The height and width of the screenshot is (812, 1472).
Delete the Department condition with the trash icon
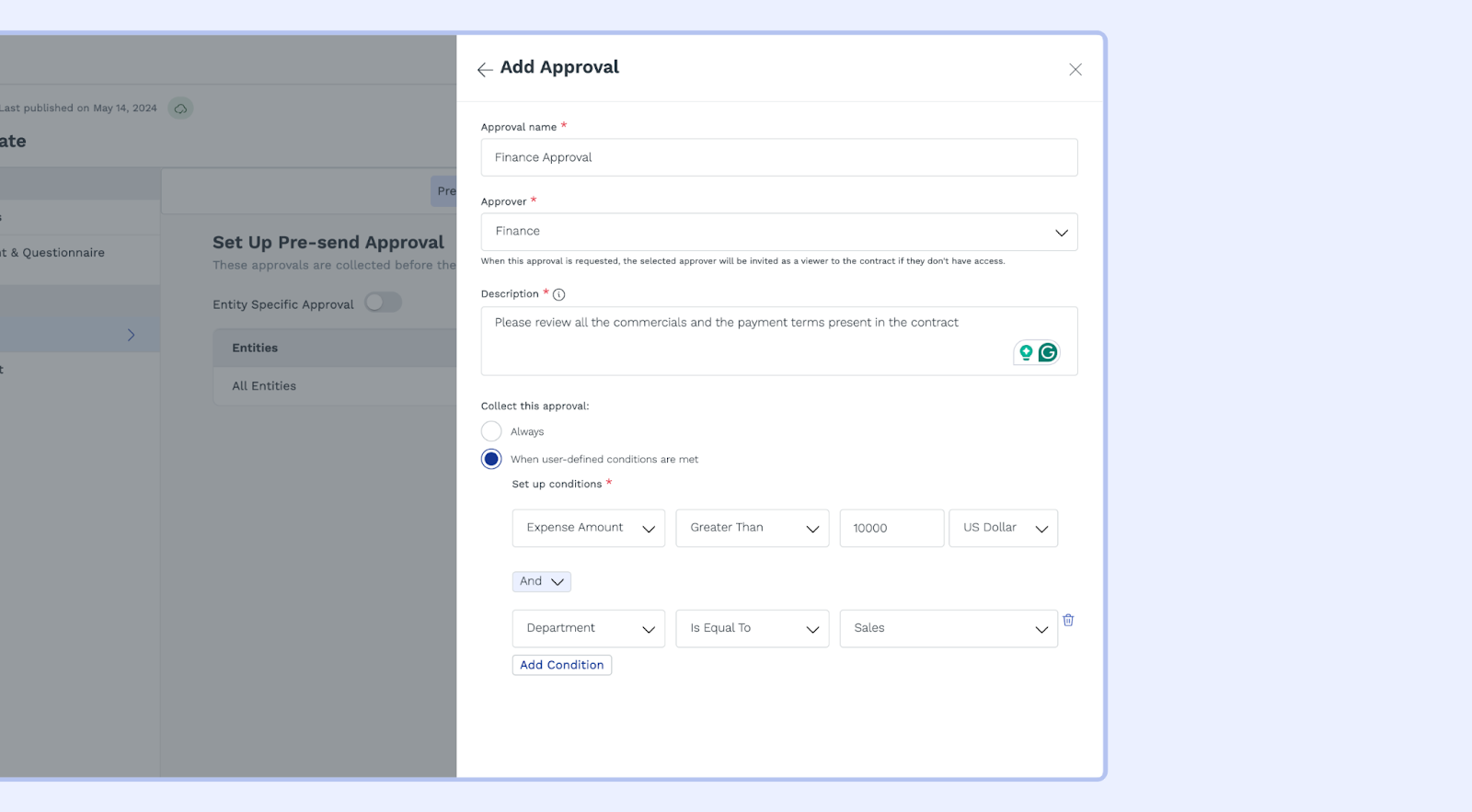pos(1068,621)
